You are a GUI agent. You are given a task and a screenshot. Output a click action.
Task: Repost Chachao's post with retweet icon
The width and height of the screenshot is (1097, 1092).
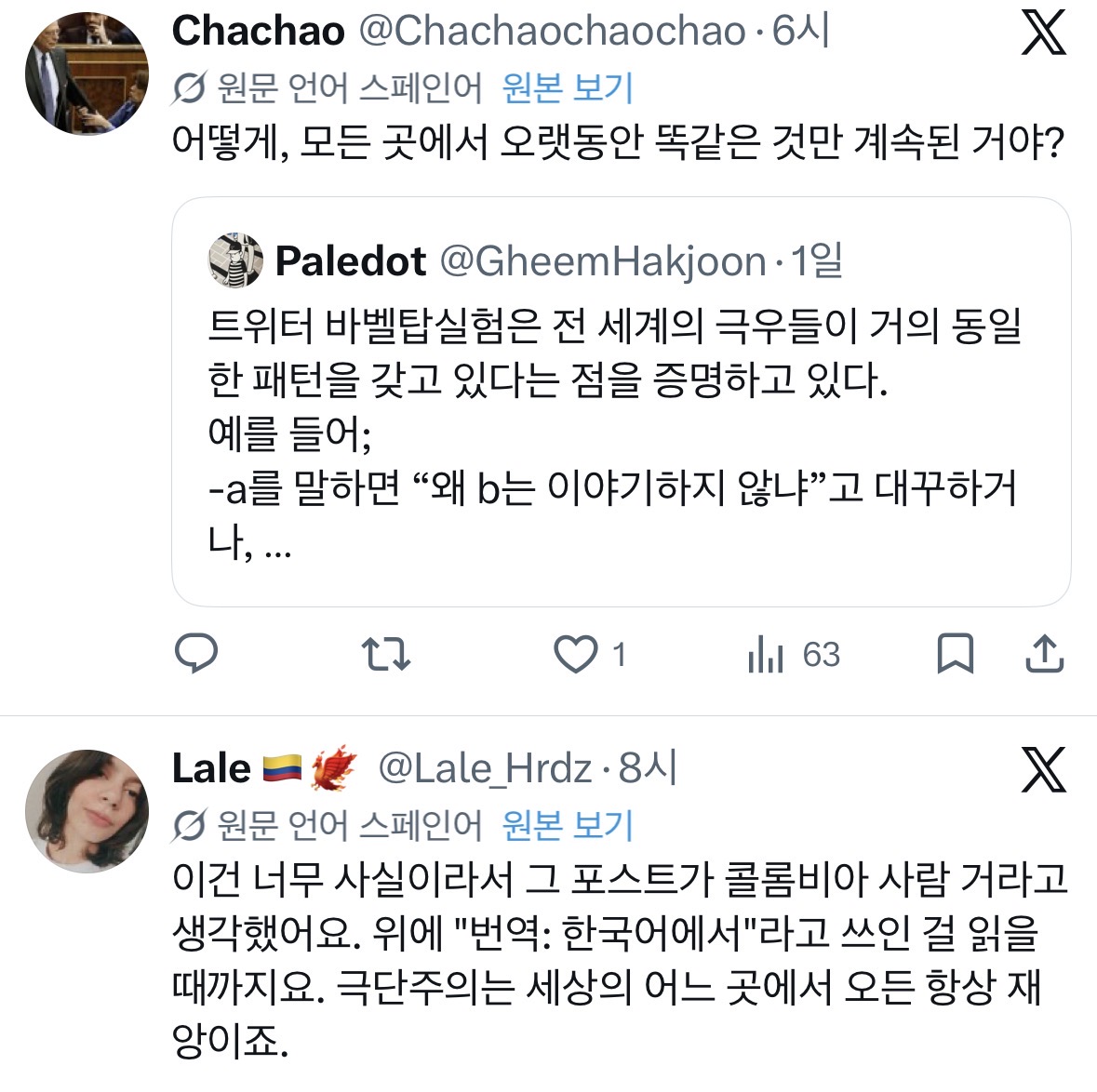pyautogui.click(x=385, y=654)
